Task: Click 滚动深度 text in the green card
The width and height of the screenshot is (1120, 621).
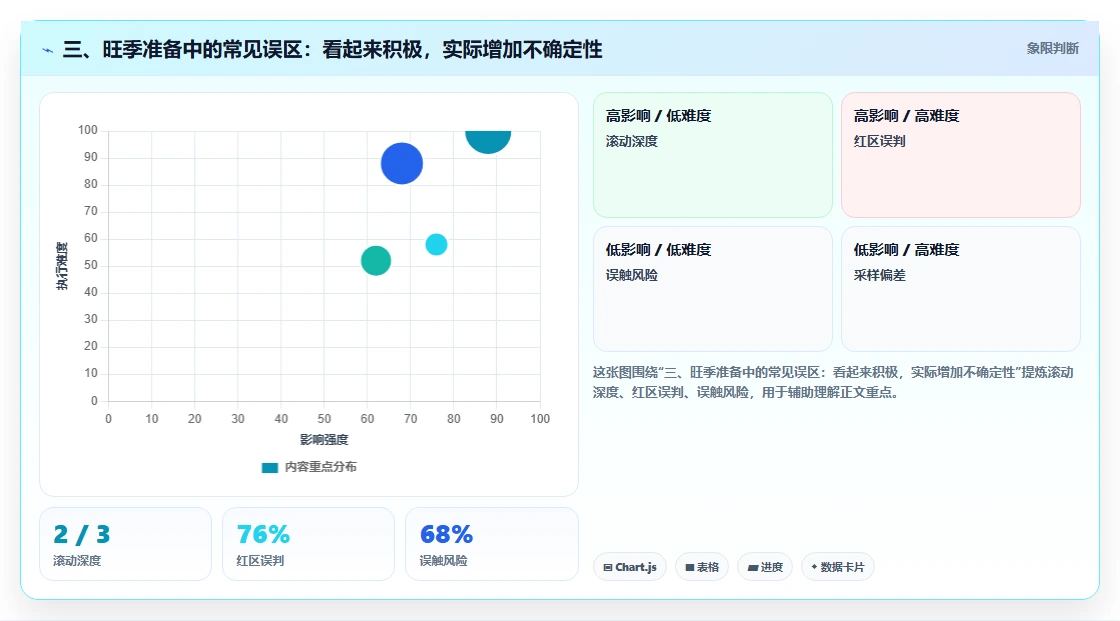Action: point(631,141)
